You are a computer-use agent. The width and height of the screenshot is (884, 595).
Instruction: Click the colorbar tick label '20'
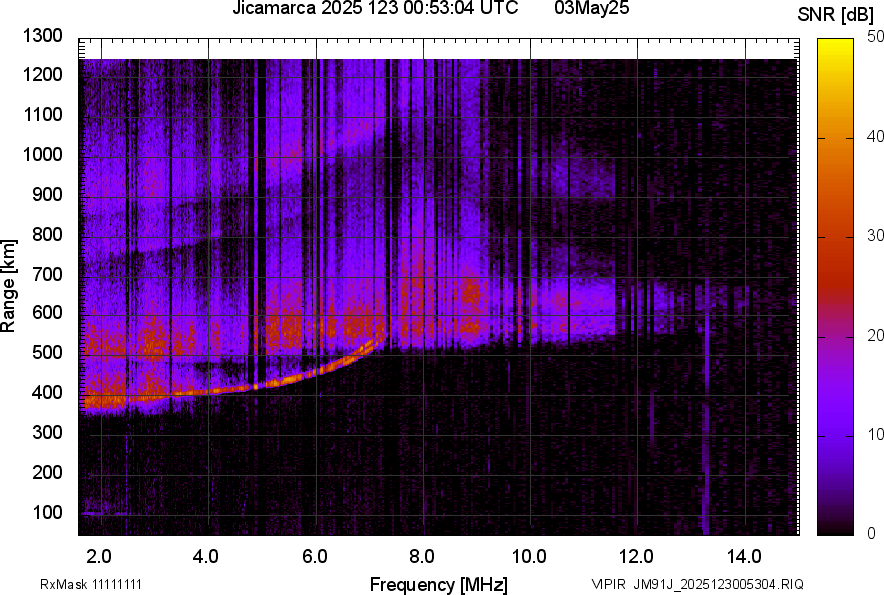pos(875,335)
